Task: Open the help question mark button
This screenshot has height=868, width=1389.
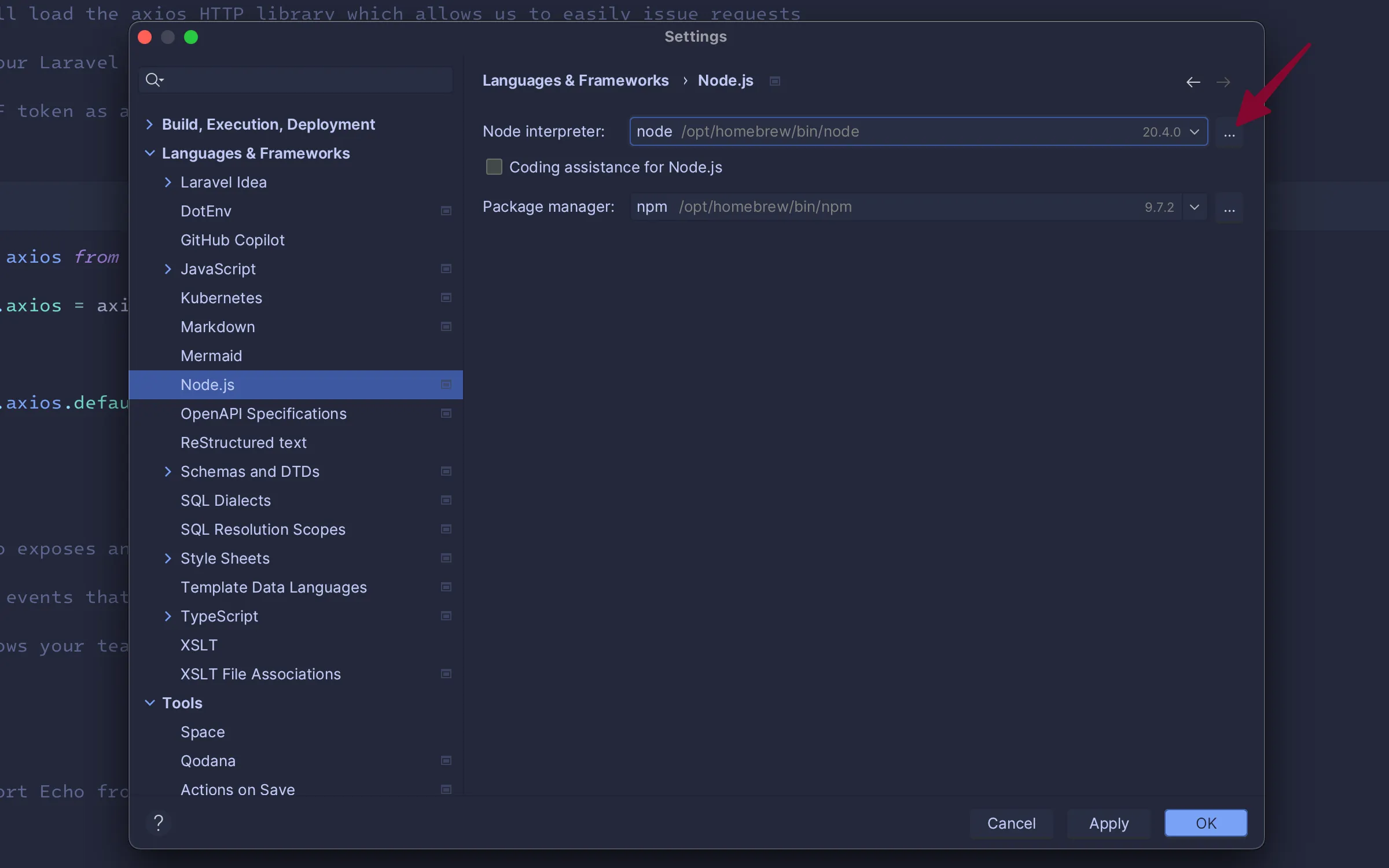Action: [159, 822]
